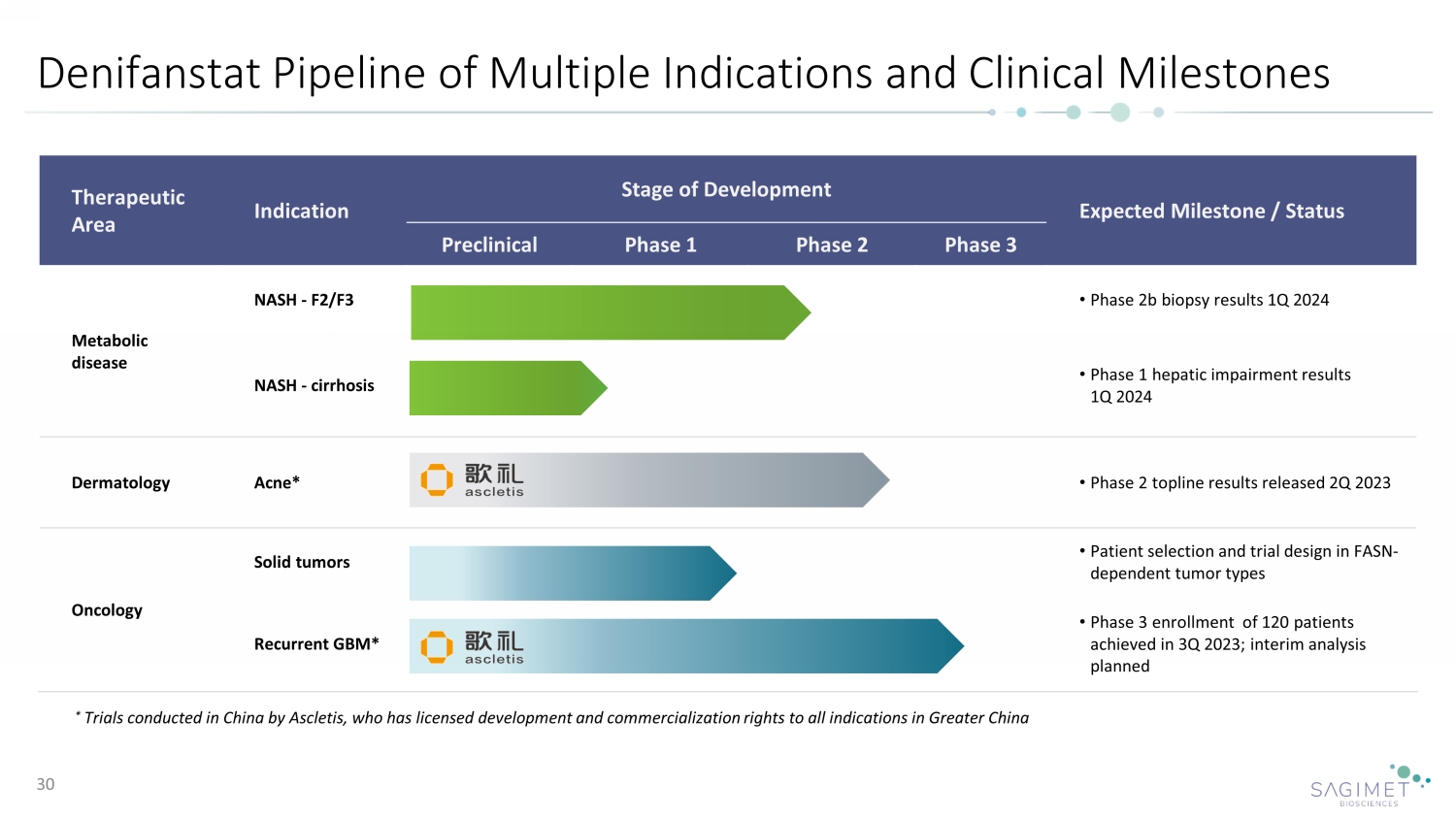Click the Phase 2b biopsy results bullet
The height and width of the screenshot is (819, 1456).
point(1208,301)
